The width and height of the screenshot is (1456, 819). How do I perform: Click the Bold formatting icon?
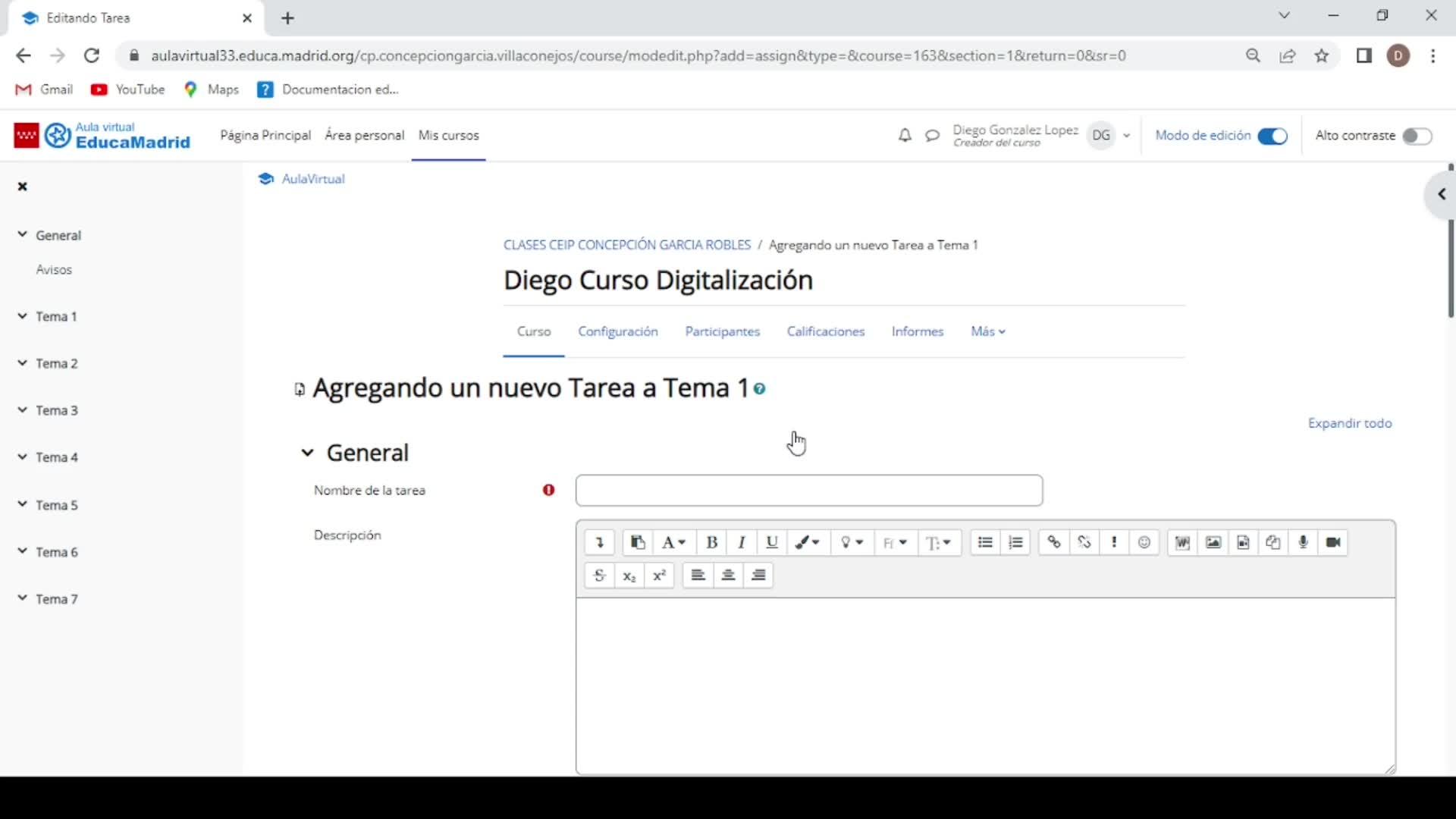point(711,542)
